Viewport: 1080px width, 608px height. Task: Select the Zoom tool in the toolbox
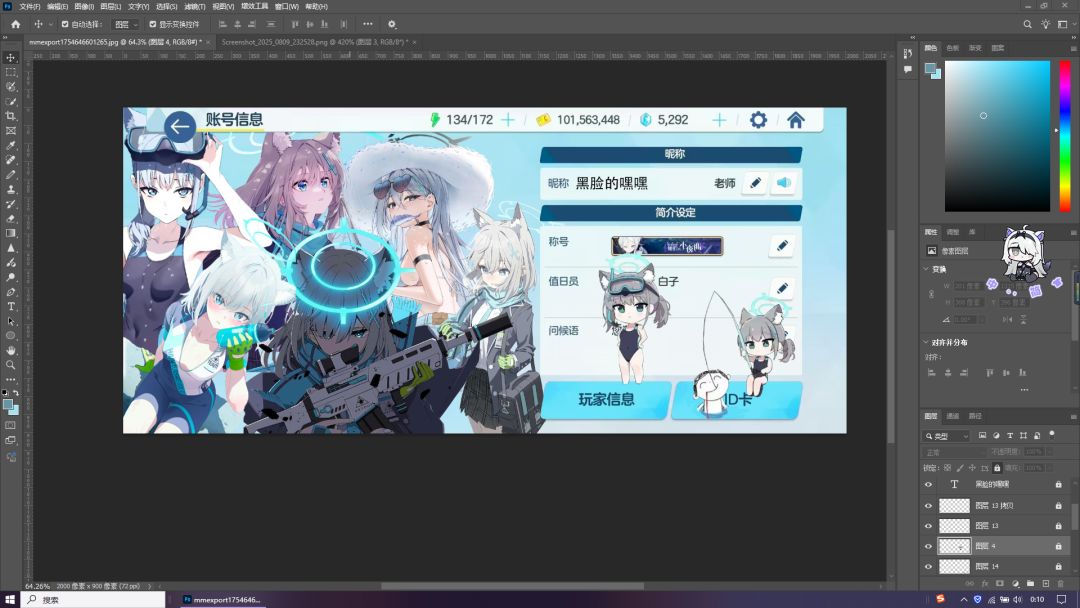tap(10, 365)
